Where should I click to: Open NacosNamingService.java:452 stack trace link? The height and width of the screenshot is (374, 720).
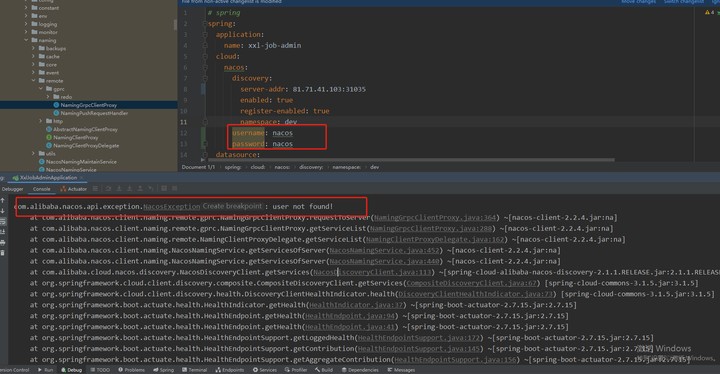pyautogui.click(x=384, y=250)
